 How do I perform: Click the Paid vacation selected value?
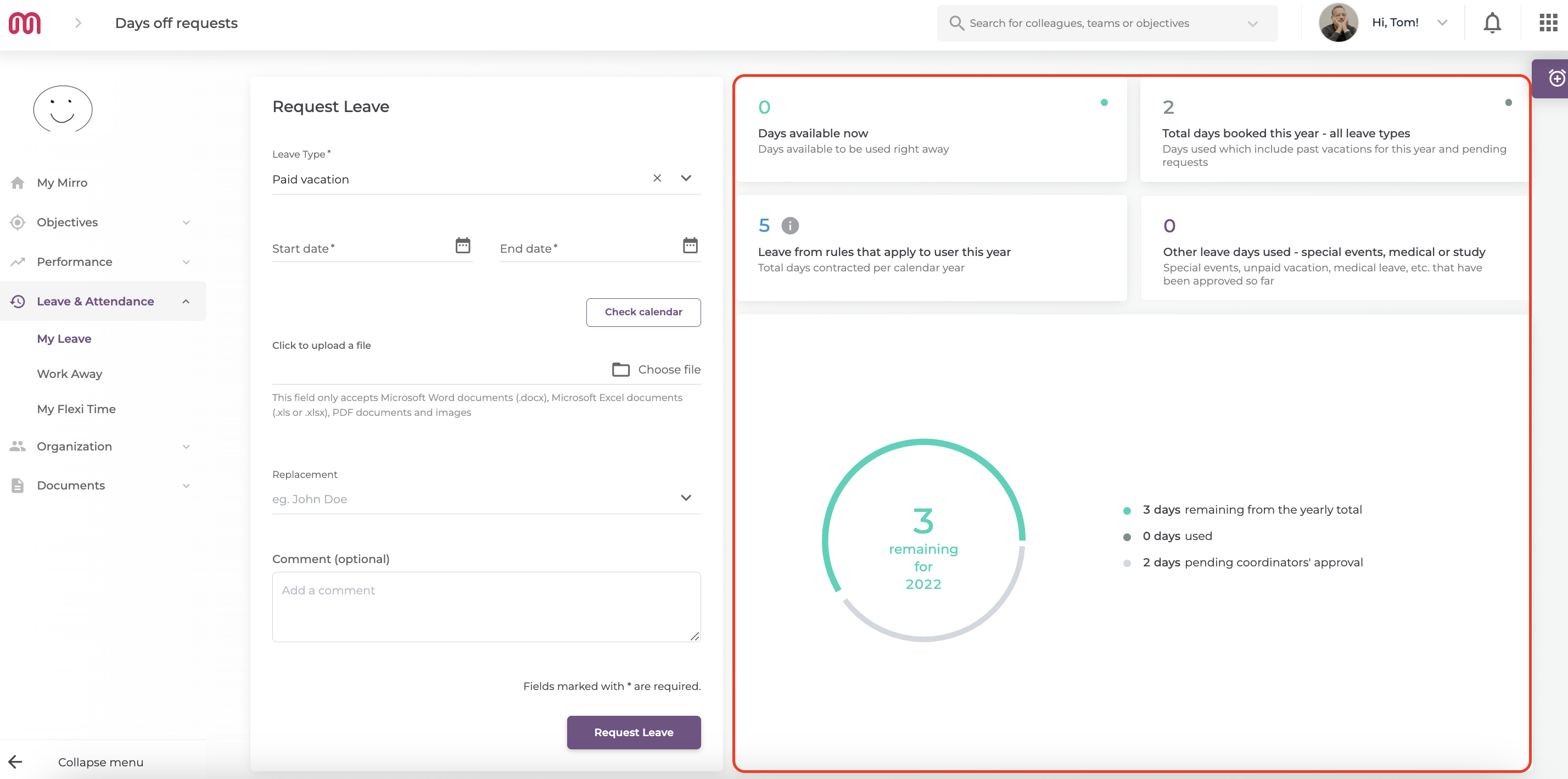(x=310, y=180)
